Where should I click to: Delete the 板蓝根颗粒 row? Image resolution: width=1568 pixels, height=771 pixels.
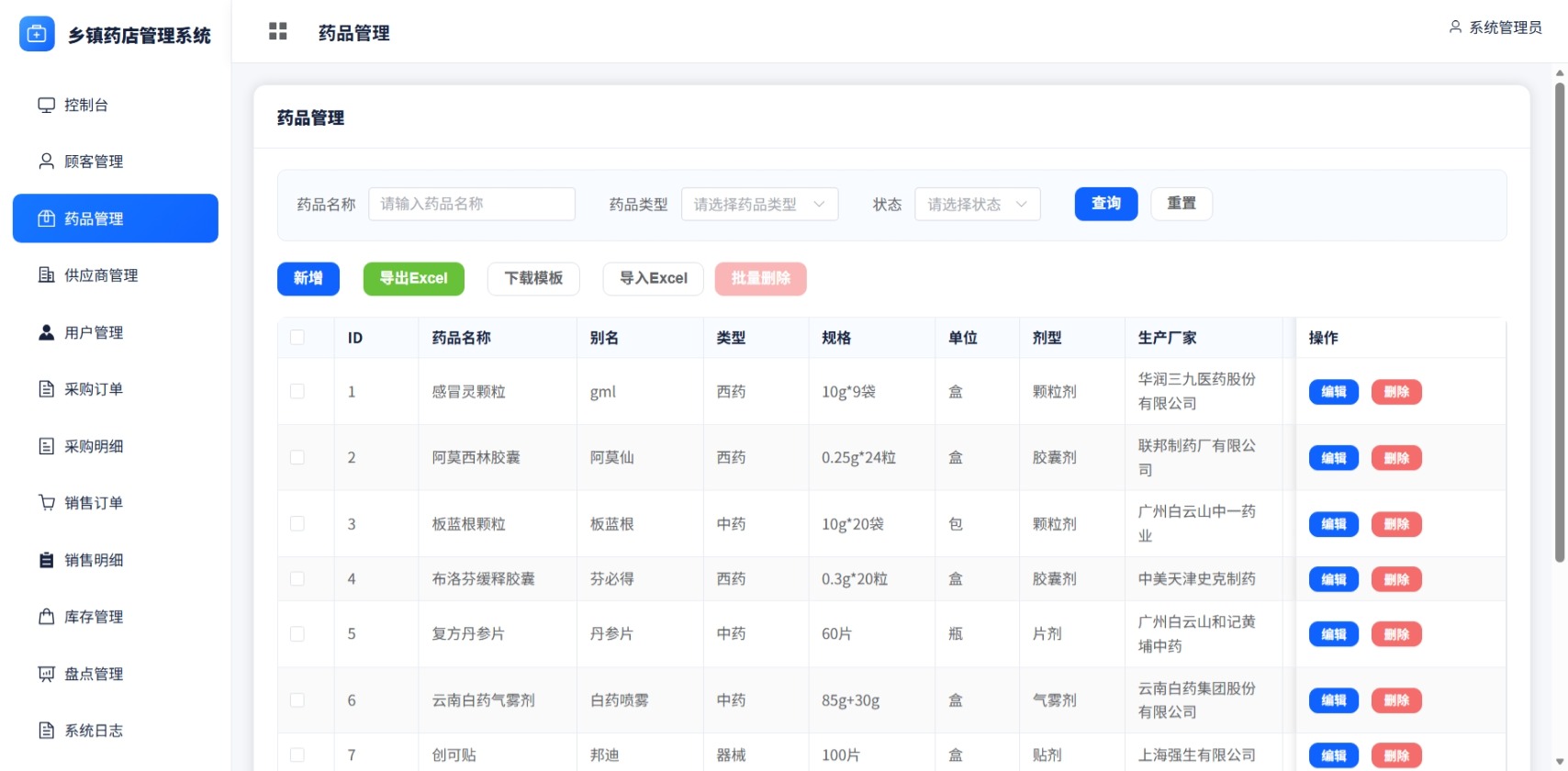click(x=1396, y=524)
